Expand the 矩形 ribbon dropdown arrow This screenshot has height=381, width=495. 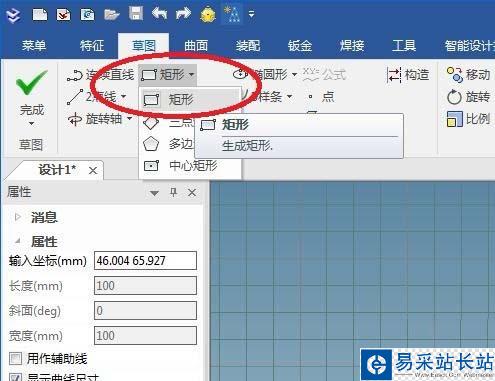pyautogui.click(x=191, y=74)
